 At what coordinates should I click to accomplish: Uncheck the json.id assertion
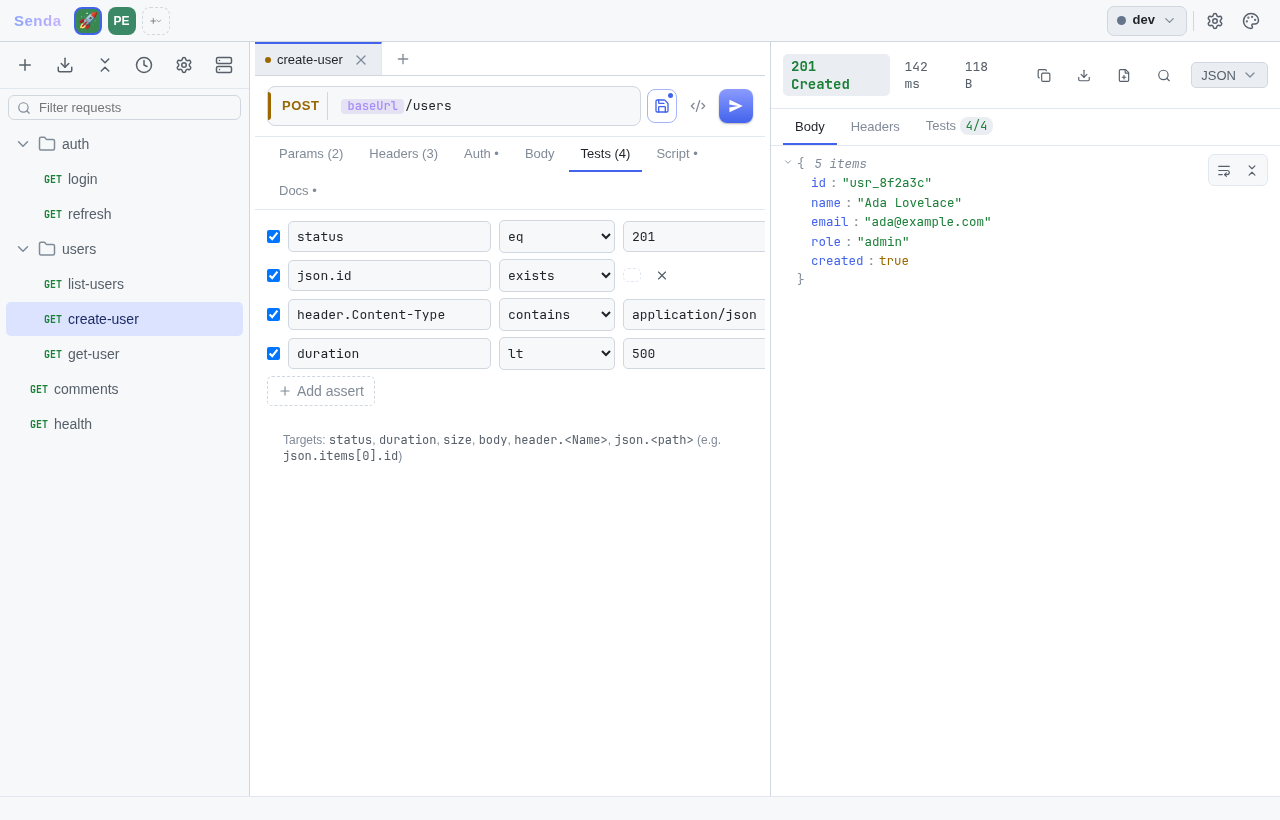point(274,276)
